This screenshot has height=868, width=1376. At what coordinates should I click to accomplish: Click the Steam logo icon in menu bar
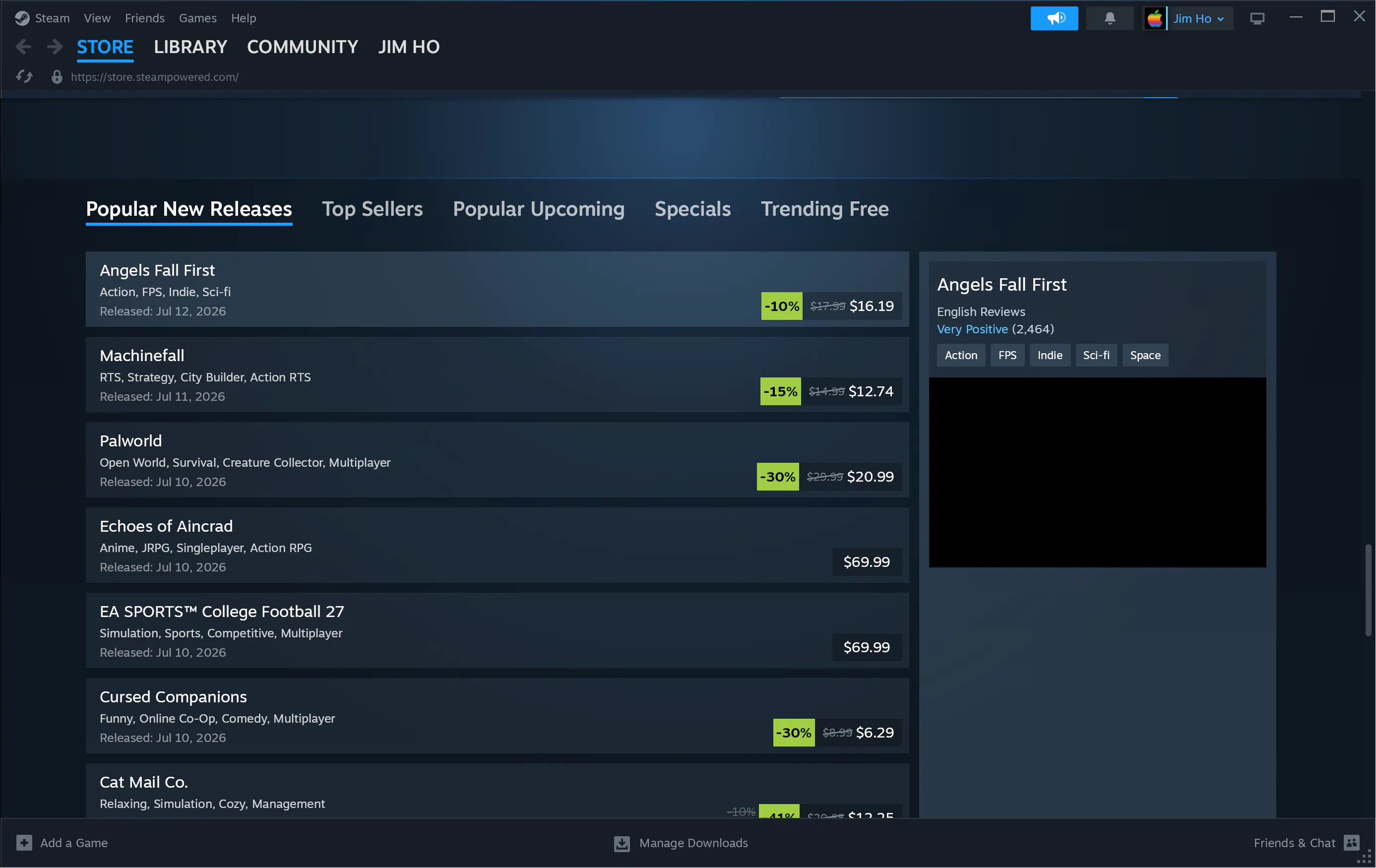pyautogui.click(x=22, y=18)
